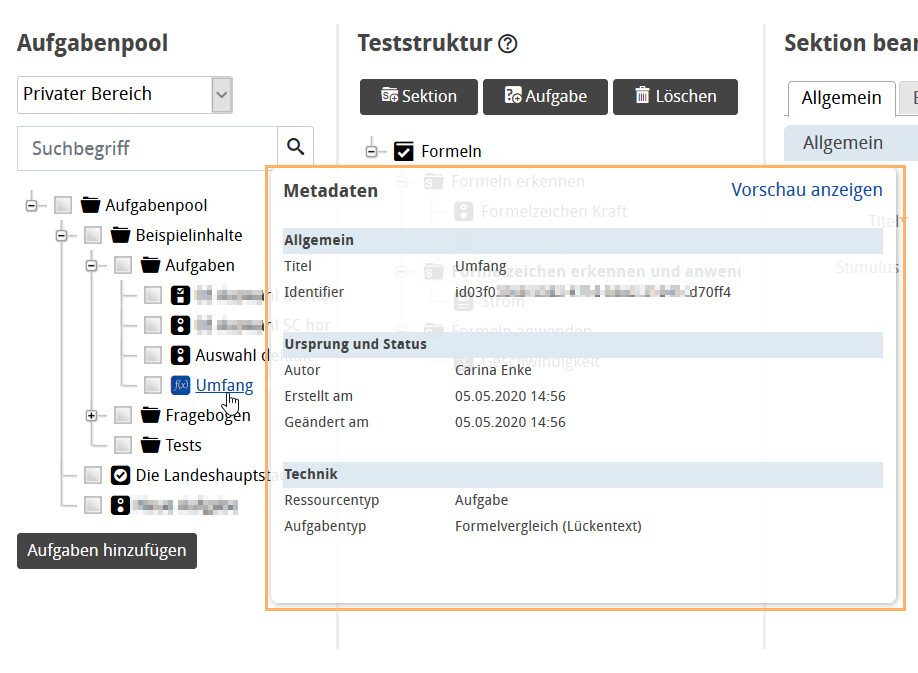Tick the checkbox beside Umfang
Image resolution: width=918 pixels, height=673 pixels.
pos(152,385)
